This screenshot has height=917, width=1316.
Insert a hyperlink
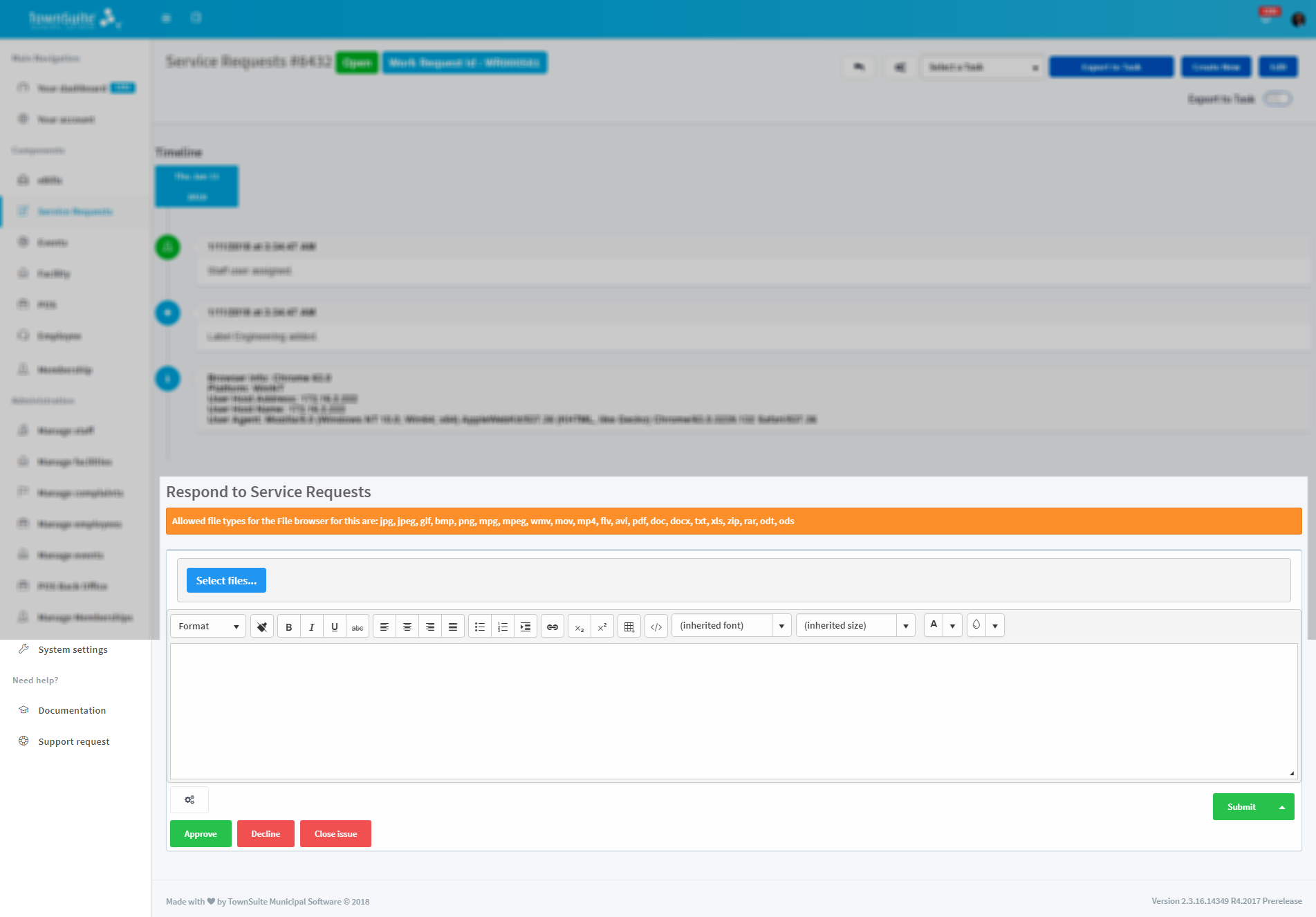point(552,625)
